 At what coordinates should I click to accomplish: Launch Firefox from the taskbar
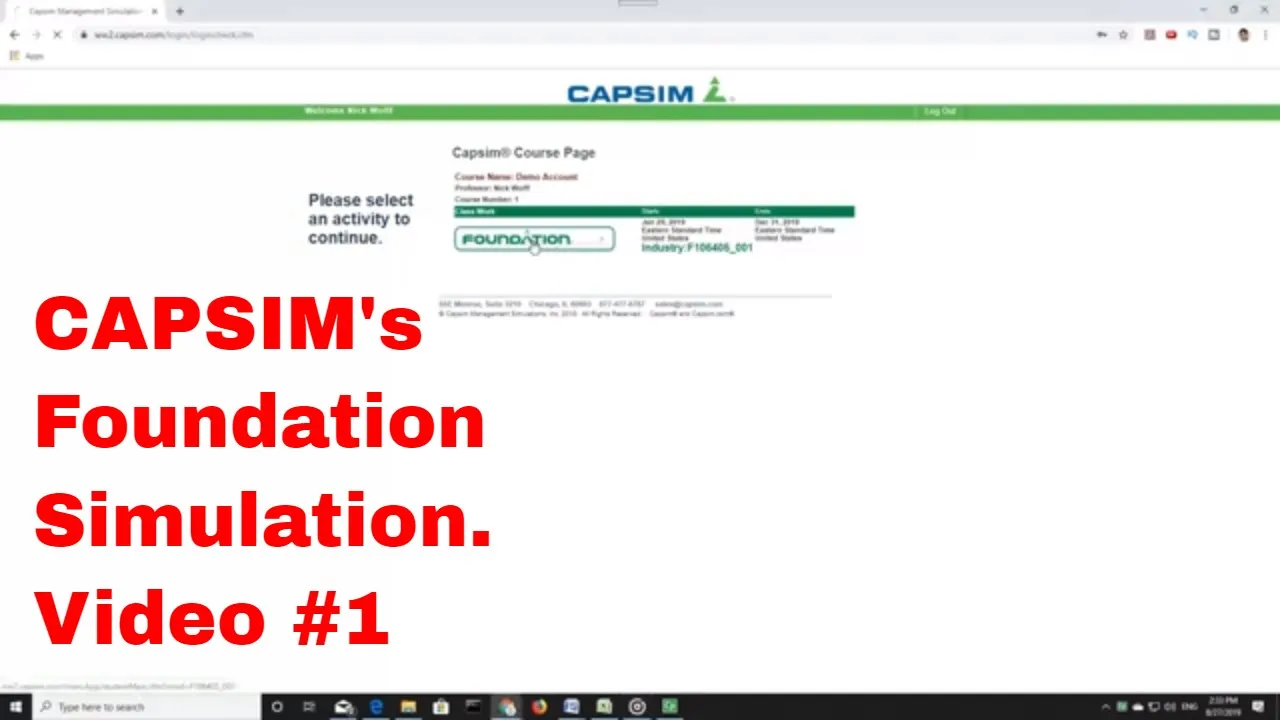click(539, 707)
